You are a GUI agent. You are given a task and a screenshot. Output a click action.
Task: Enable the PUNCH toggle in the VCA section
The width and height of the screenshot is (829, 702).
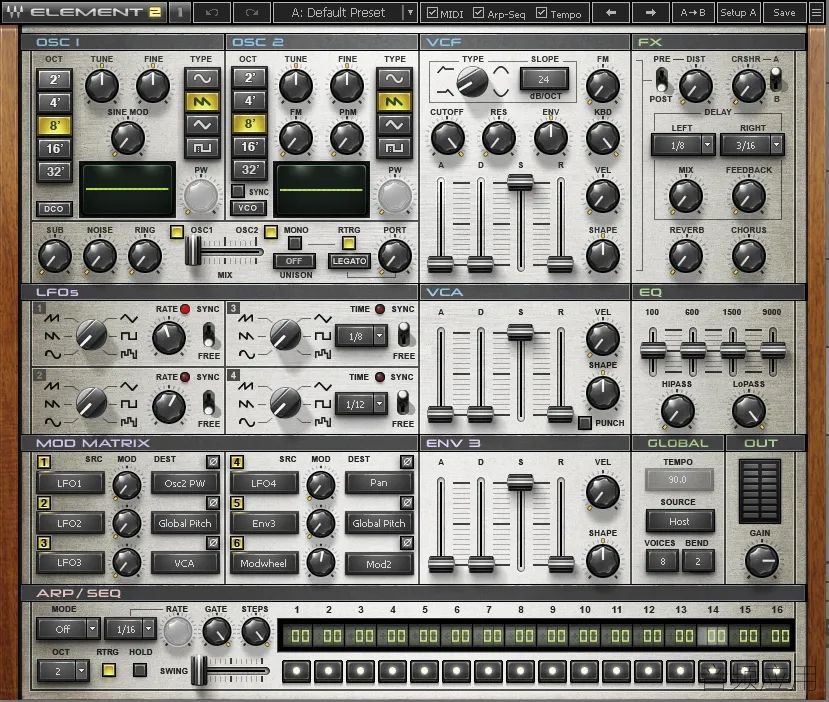pos(584,423)
